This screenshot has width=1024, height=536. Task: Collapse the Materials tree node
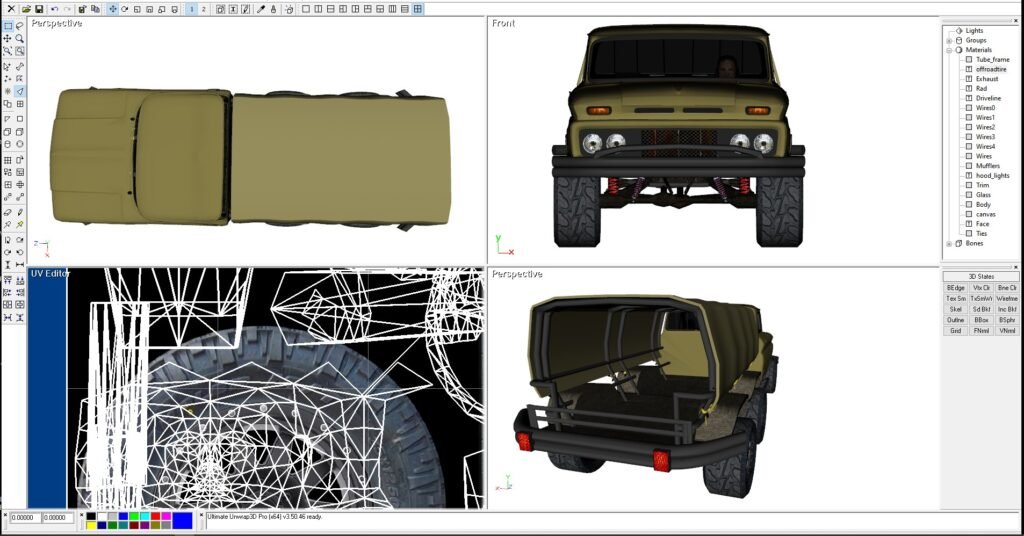pyautogui.click(x=948, y=49)
